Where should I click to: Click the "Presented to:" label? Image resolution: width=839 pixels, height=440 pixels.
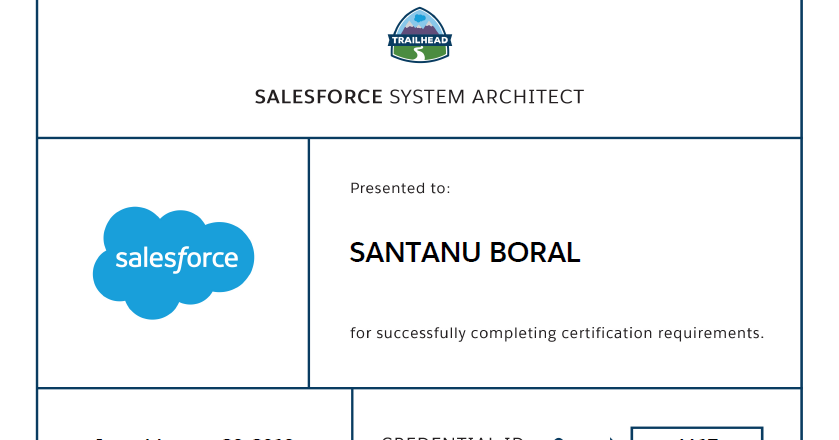click(x=400, y=188)
